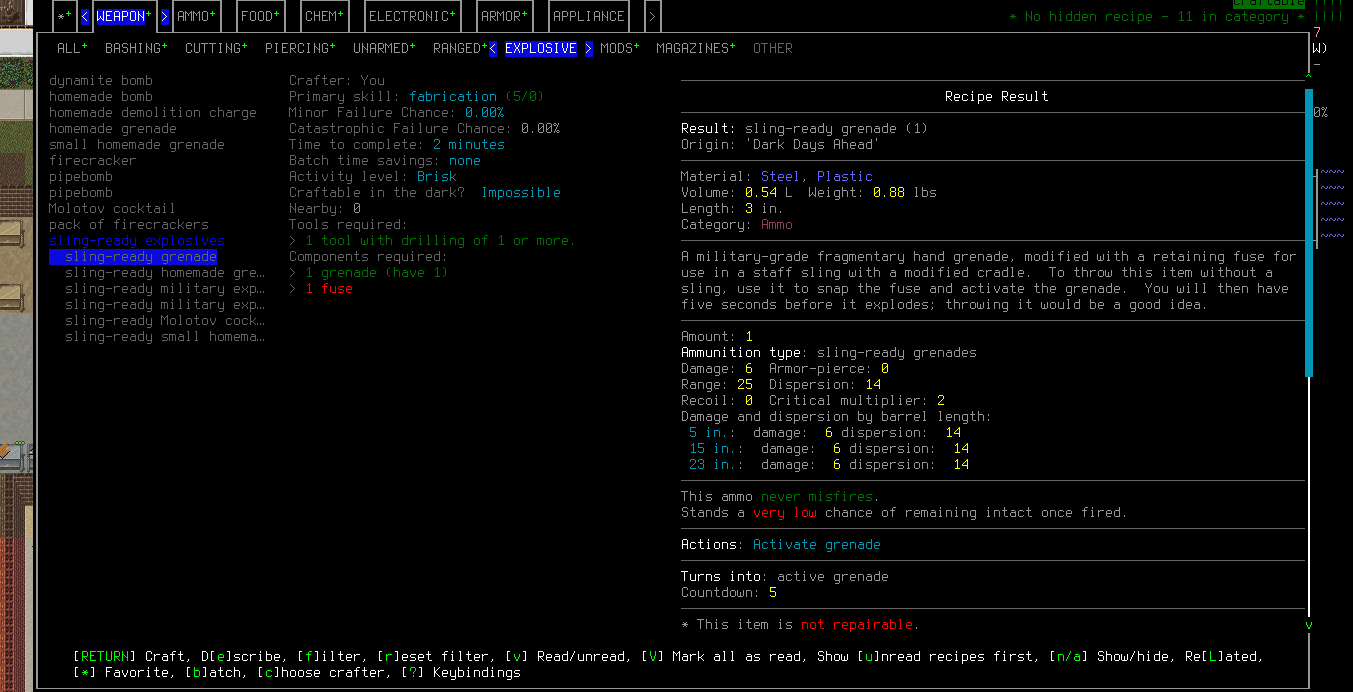The height and width of the screenshot is (692, 1353).
Task: Click the [RETURN] Craft command
Action: tap(129, 656)
